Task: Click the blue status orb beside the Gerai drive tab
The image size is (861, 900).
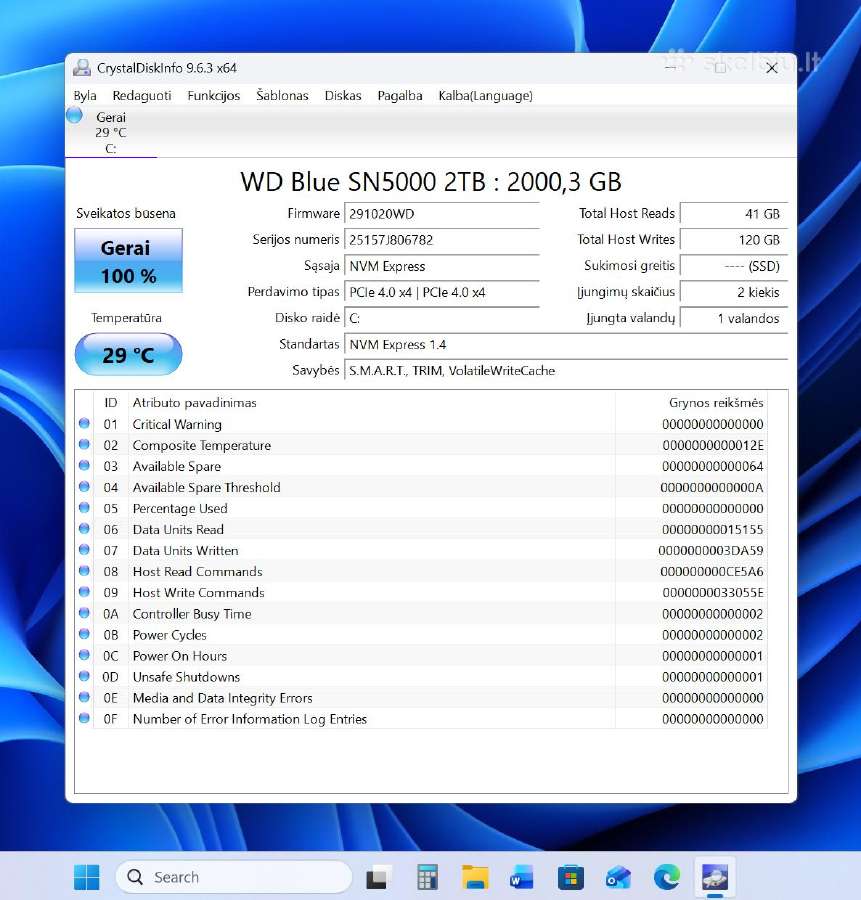Action: [75, 115]
